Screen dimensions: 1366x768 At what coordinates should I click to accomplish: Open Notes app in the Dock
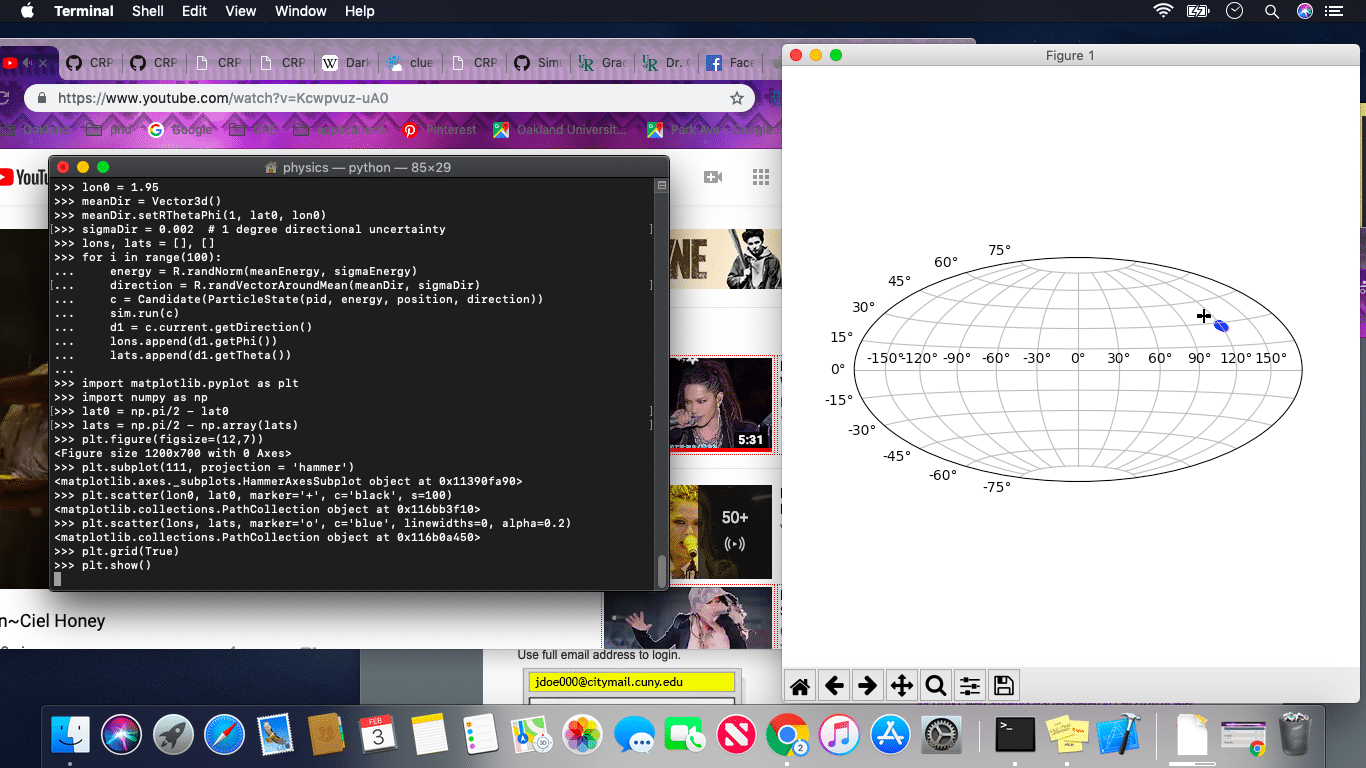[429, 736]
